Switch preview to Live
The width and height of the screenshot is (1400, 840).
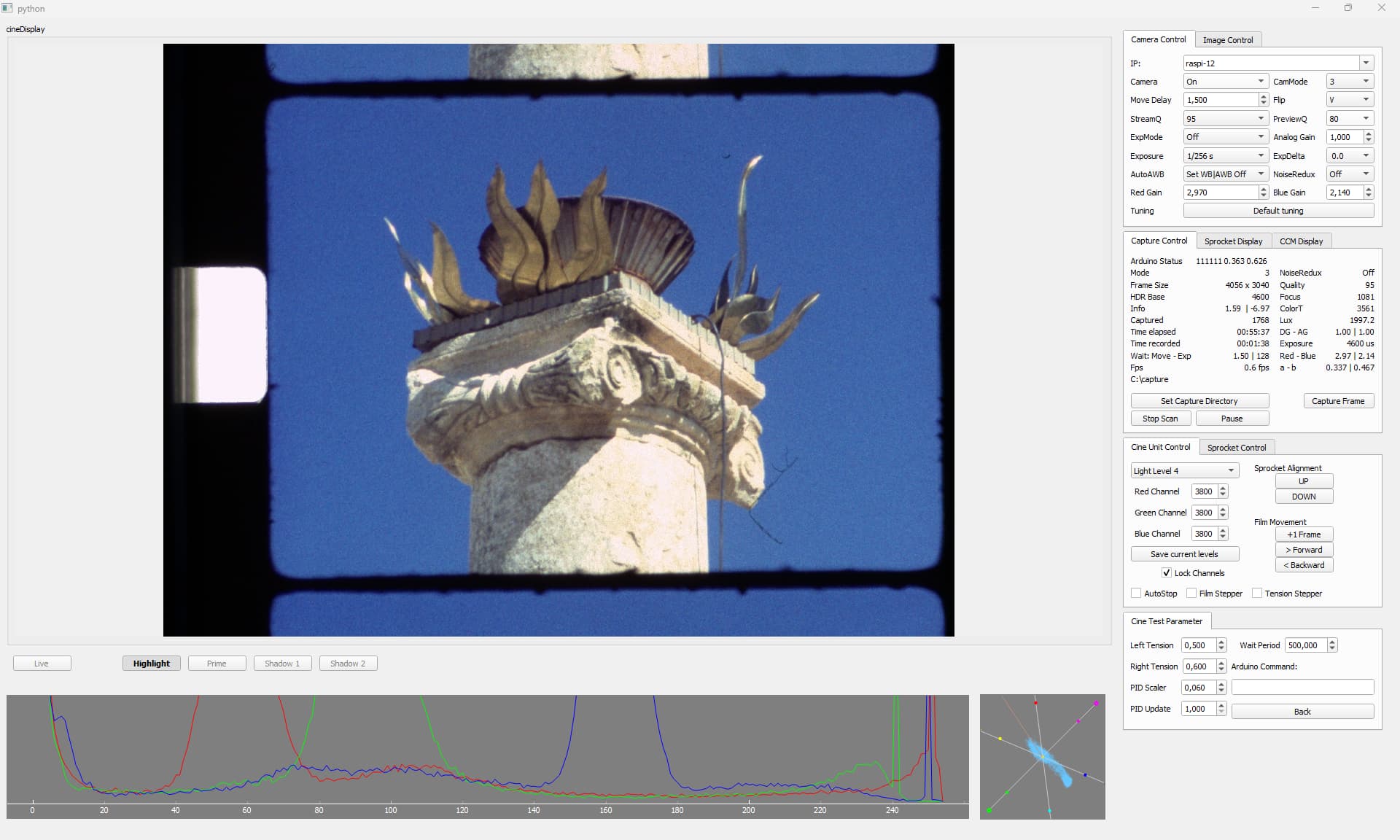(42, 664)
